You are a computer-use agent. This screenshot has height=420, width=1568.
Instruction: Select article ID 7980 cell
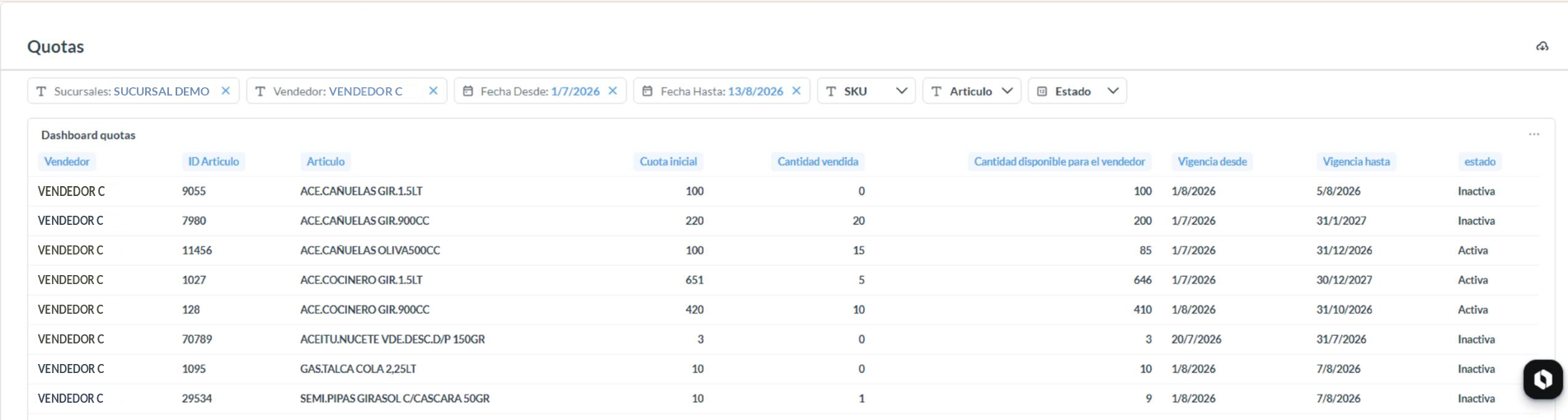(194, 221)
